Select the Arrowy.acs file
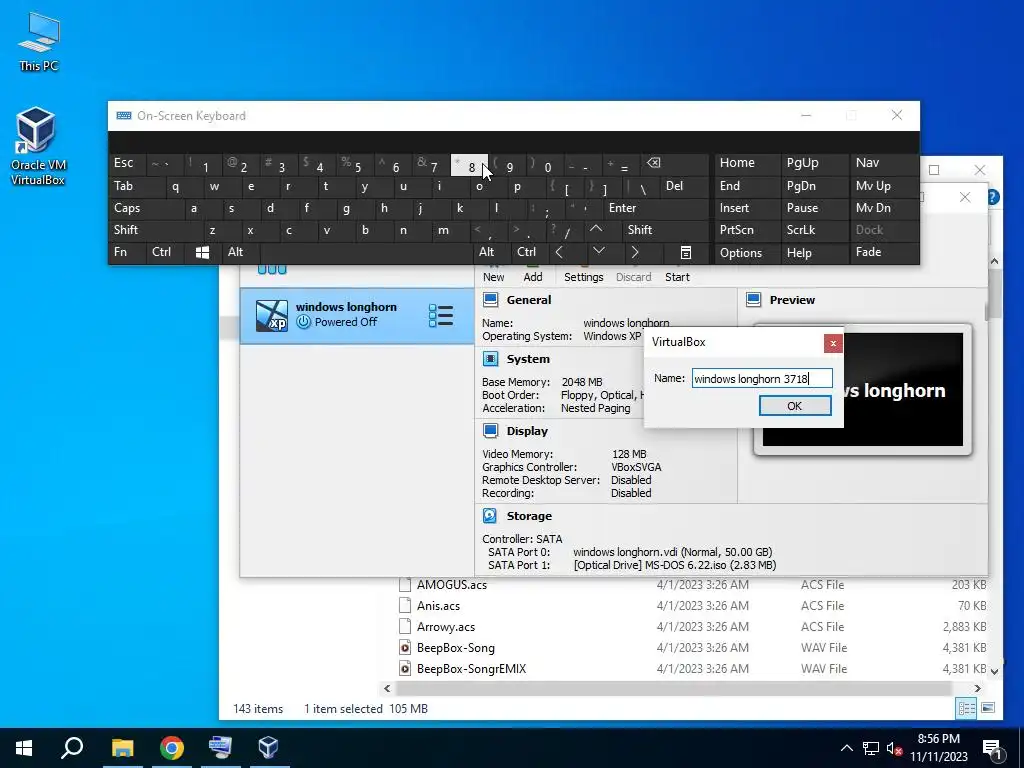Screen dimensions: 1024x768 pos(446,626)
